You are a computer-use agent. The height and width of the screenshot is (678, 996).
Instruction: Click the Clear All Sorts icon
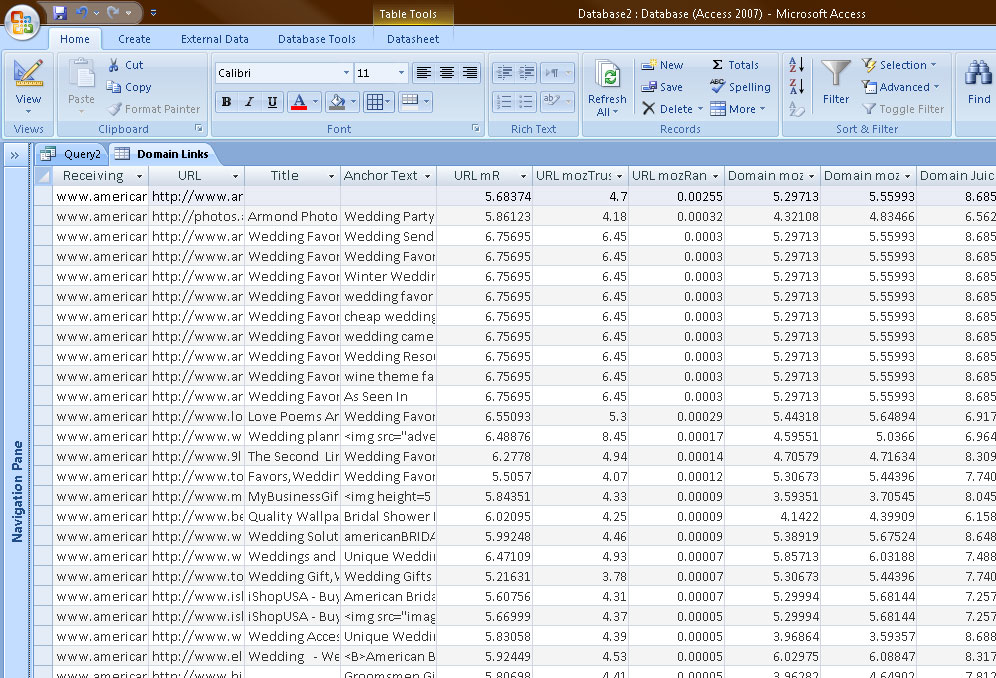pos(797,109)
